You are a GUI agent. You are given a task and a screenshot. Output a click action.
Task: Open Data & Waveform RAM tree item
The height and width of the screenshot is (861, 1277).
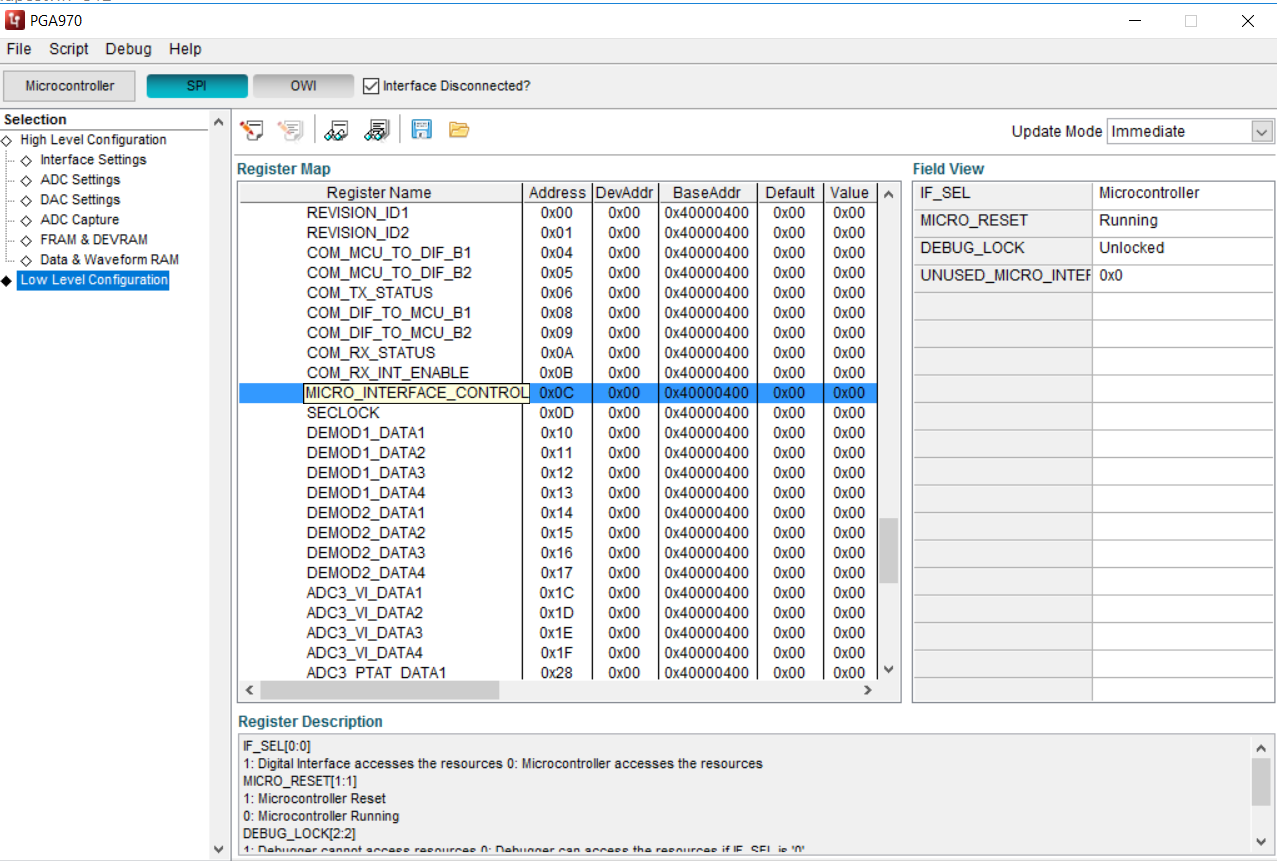click(x=109, y=260)
